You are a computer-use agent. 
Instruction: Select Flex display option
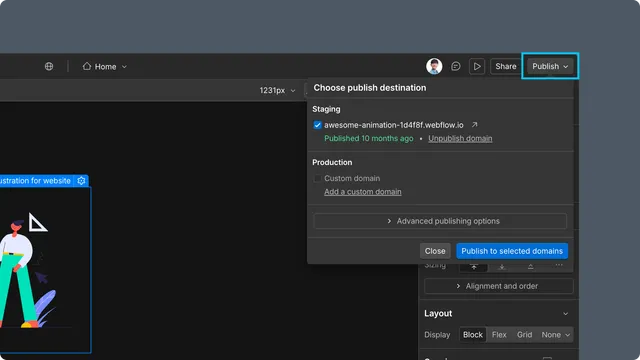499,335
